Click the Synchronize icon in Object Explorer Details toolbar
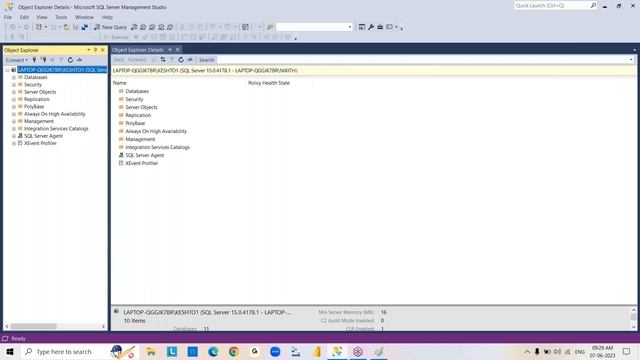 tap(163, 60)
